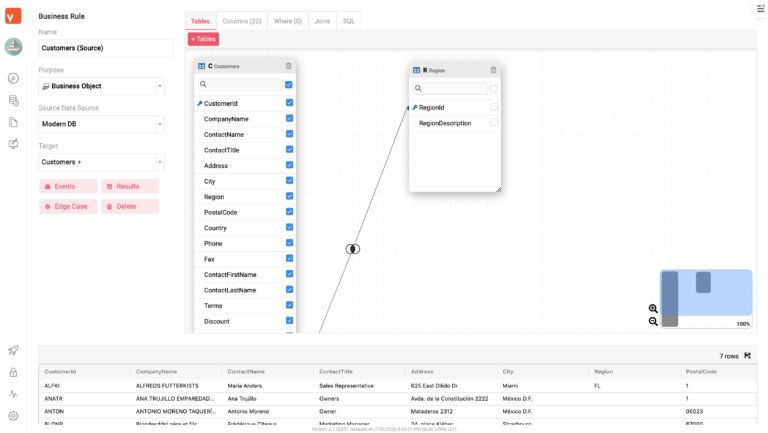Screen dimensions: 768x433
Task: Click the + Tables button
Action: (203, 39)
